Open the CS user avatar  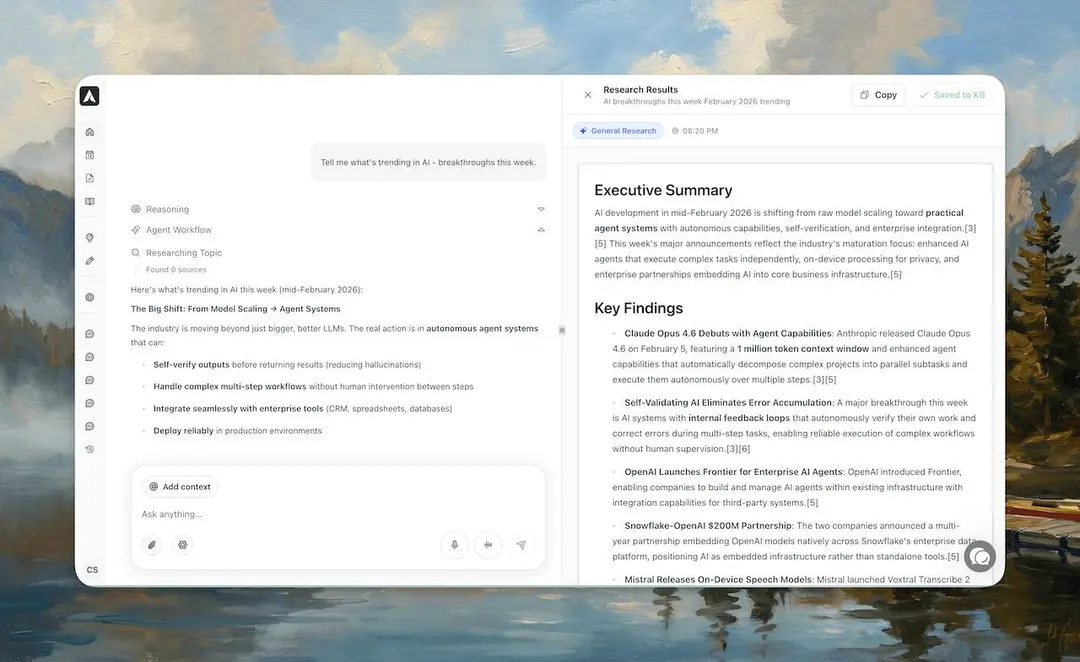(x=92, y=570)
